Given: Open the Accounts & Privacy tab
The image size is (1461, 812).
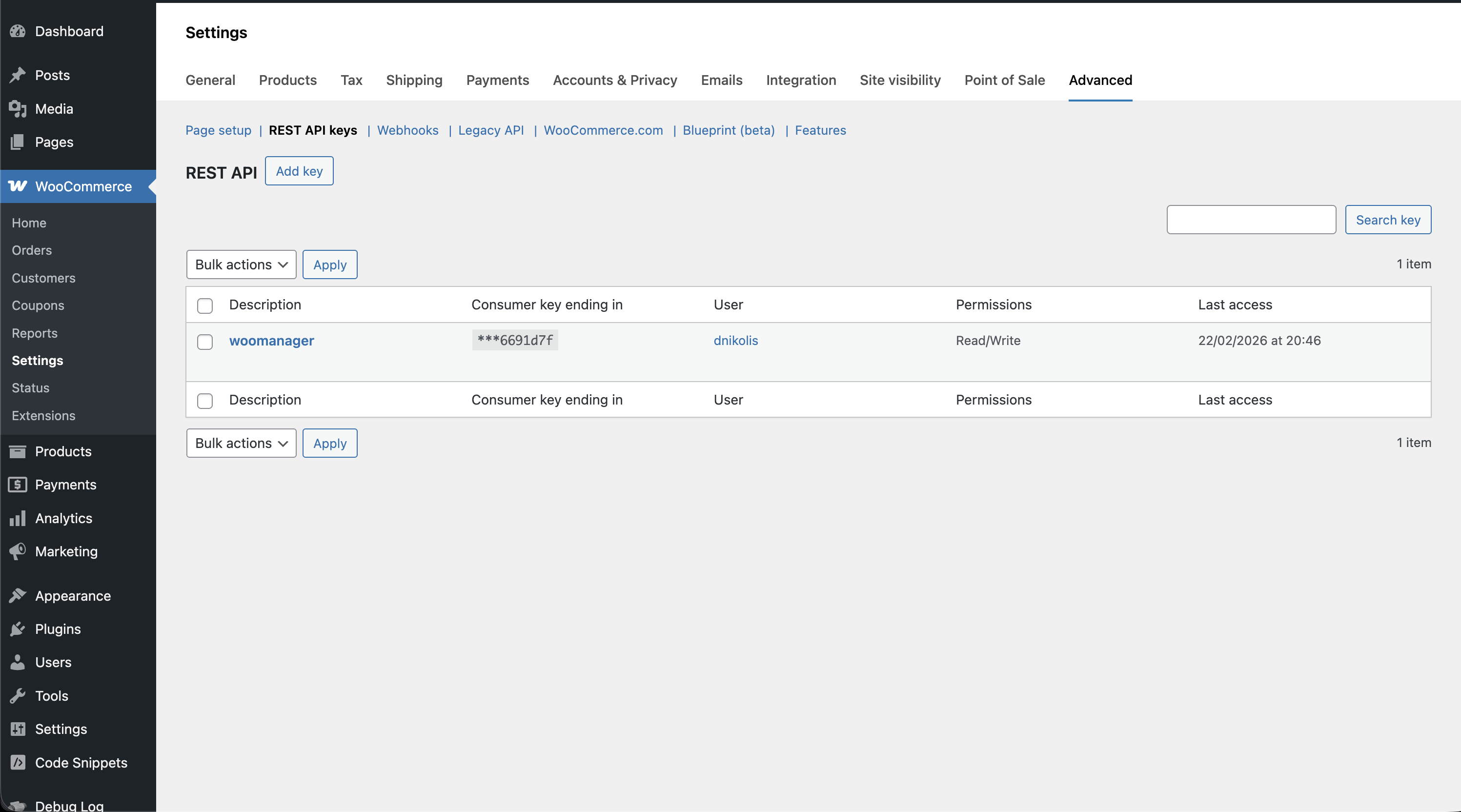Looking at the screenshot, I should pyautogui.click(x=615, y=80).
